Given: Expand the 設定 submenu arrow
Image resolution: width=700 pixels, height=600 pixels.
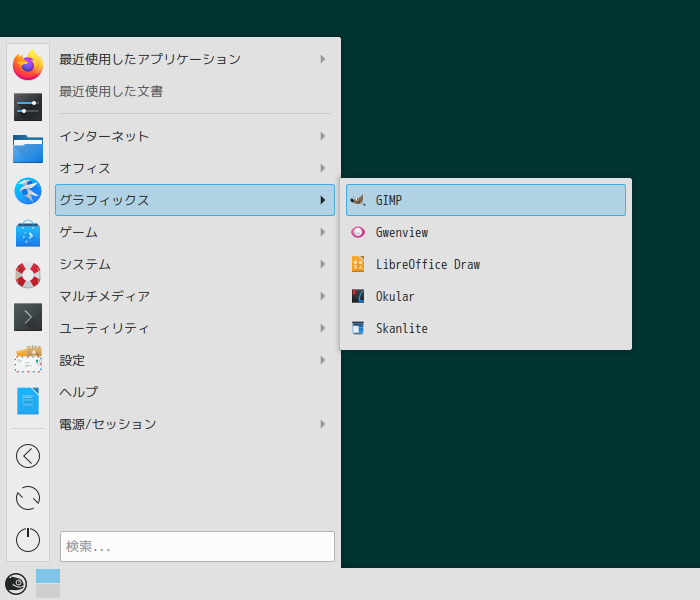Looking at the screenshot, I should click(x=323, y=360).
